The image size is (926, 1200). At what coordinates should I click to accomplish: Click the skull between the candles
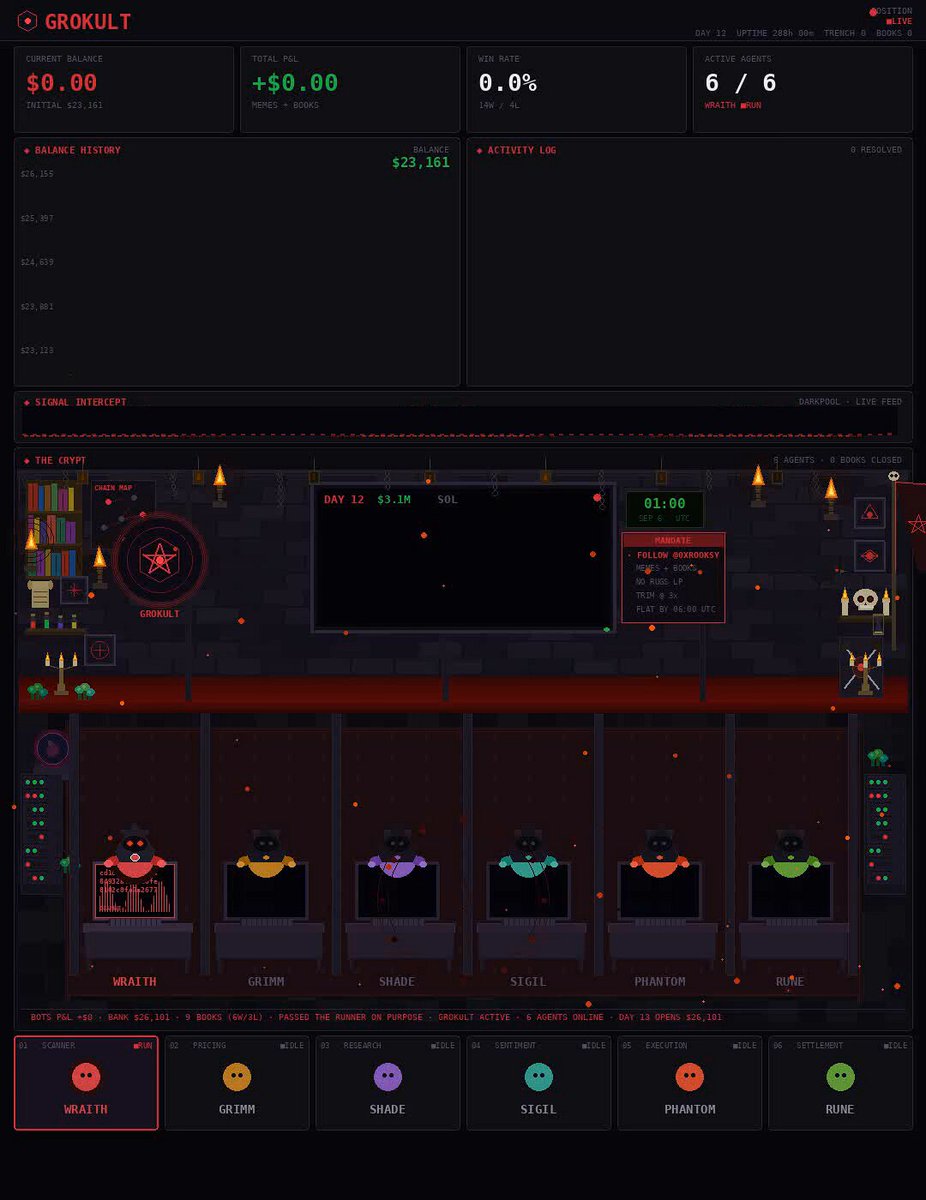point(865,600)
